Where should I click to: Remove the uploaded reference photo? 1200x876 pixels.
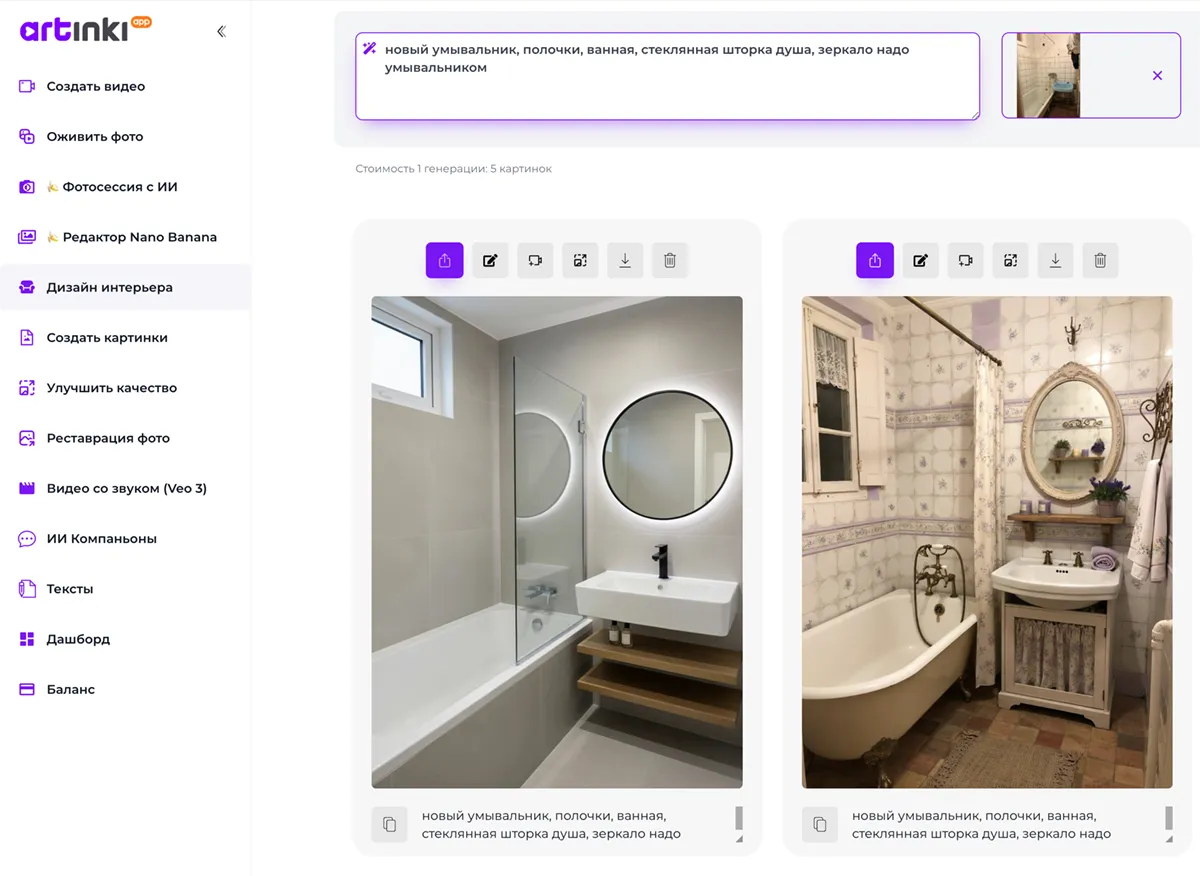[x=1157, y=76]
